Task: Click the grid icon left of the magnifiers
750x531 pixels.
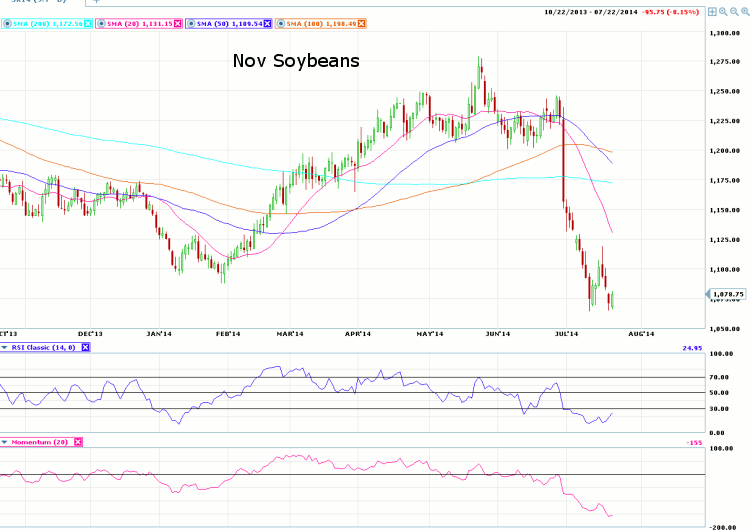Action: 711,12
